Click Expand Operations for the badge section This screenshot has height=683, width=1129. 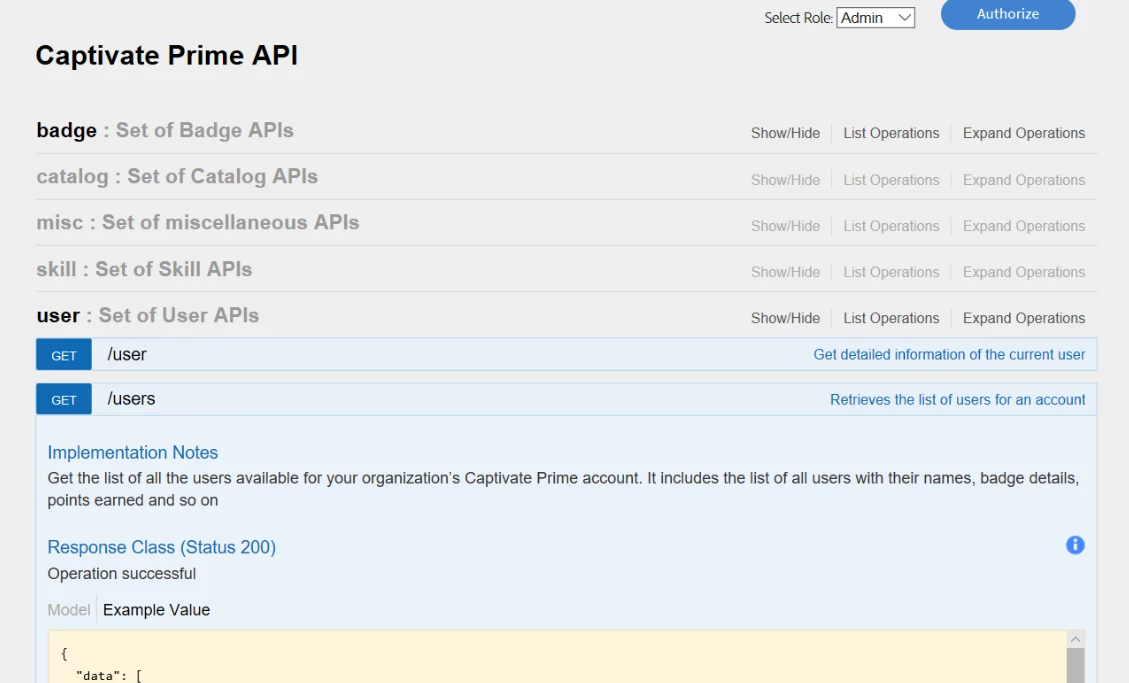click(x=1023, y=133)
